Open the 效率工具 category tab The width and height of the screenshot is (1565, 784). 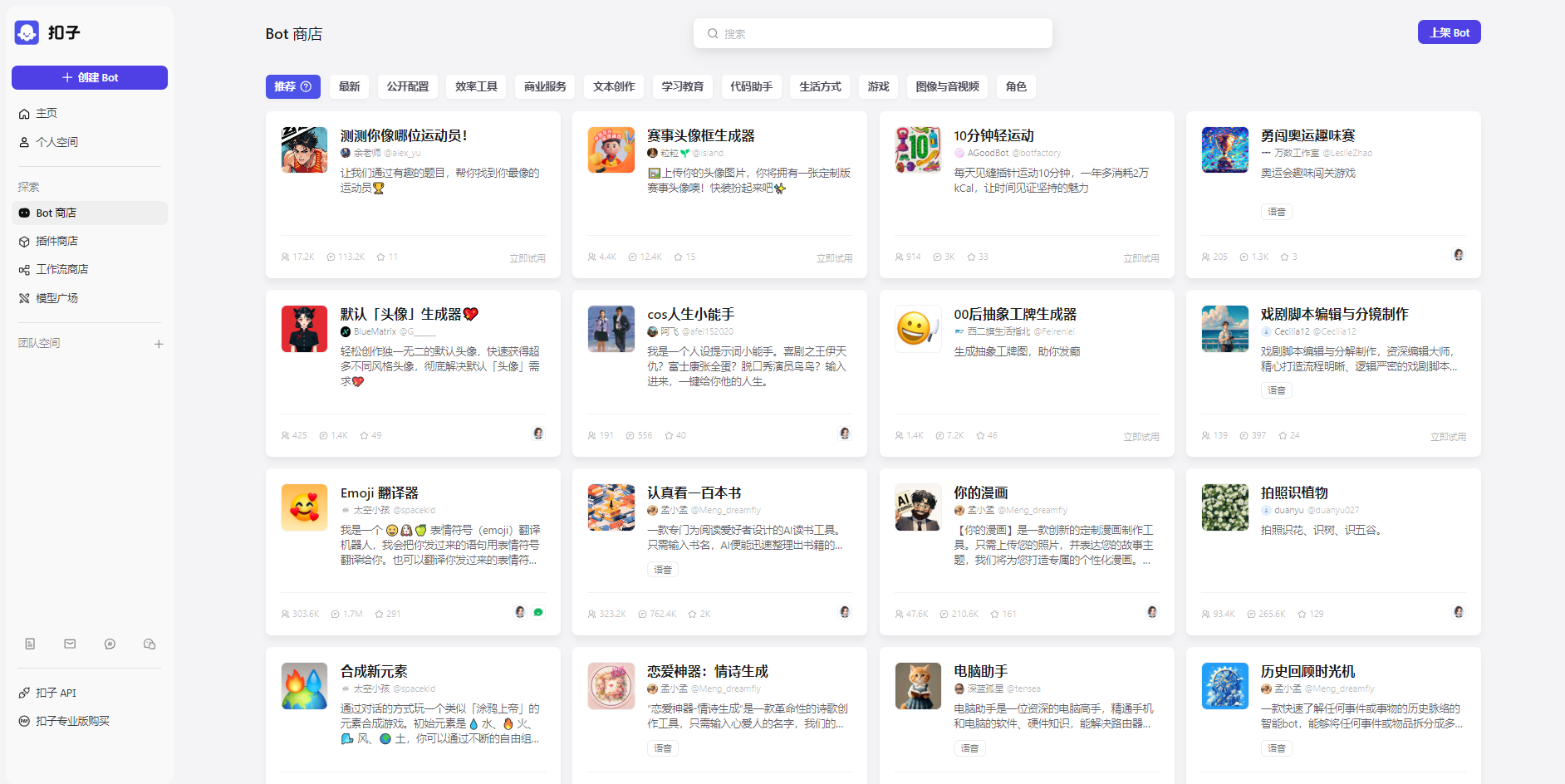[477, 86]
